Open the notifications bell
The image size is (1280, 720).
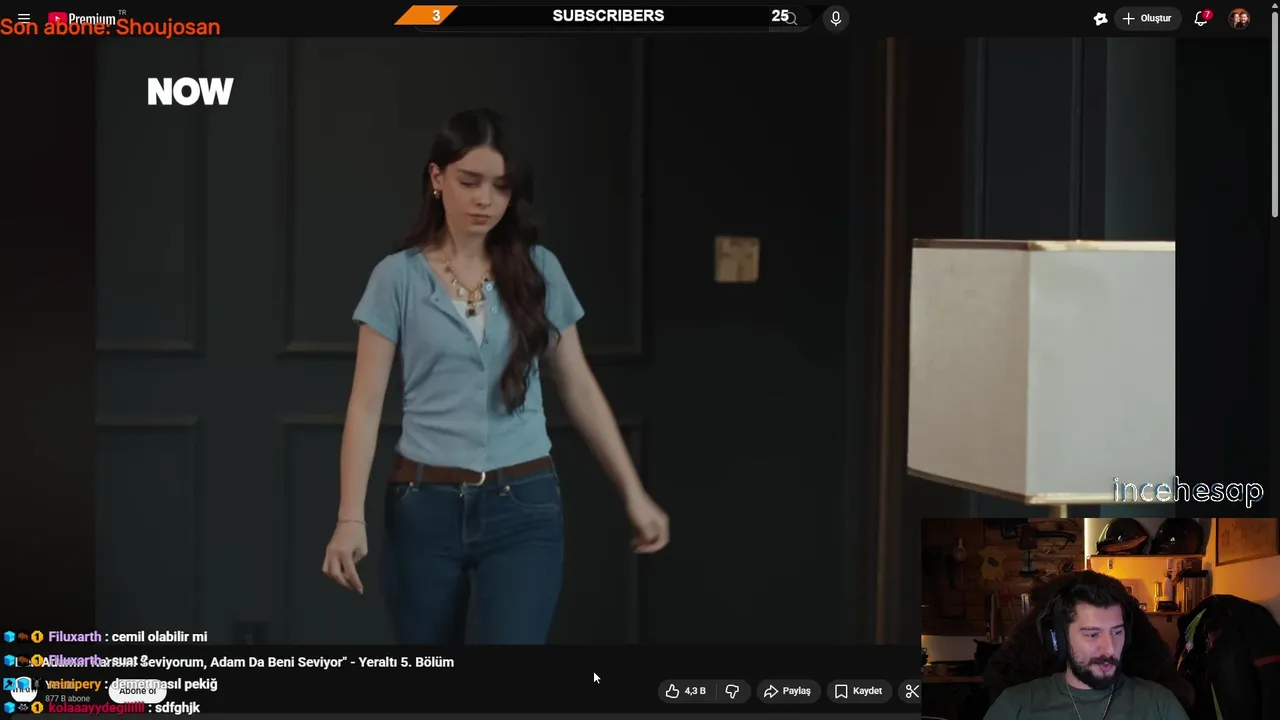(1201, 18)
